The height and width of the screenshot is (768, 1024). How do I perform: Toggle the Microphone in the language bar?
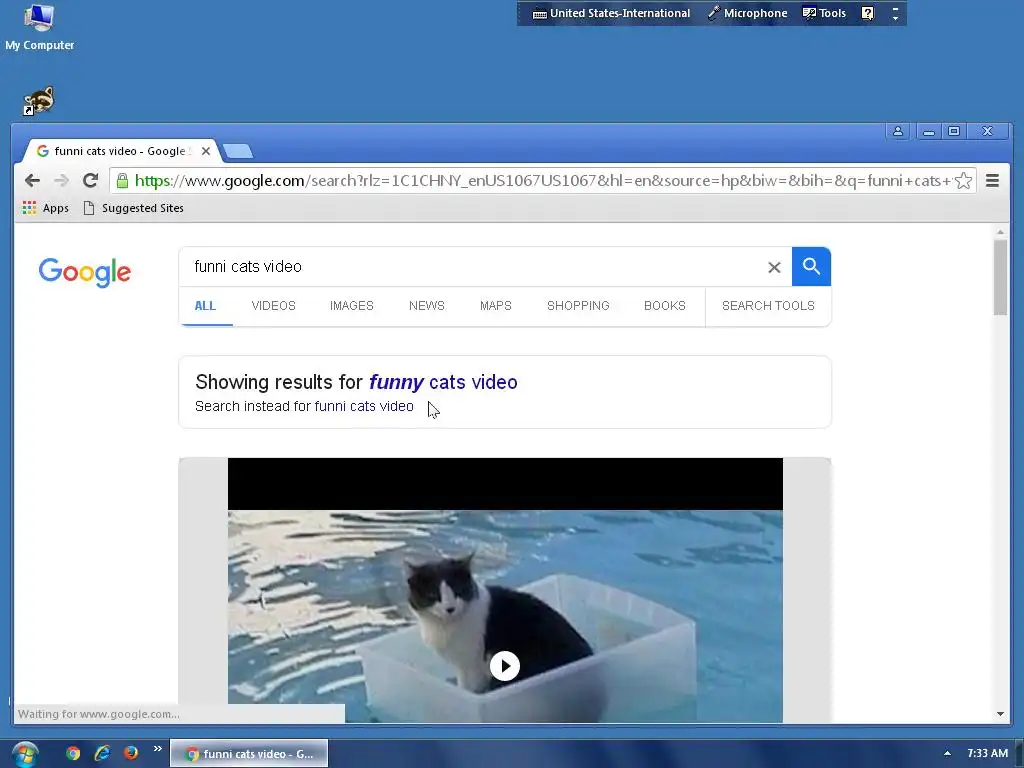tap(748, 13)
